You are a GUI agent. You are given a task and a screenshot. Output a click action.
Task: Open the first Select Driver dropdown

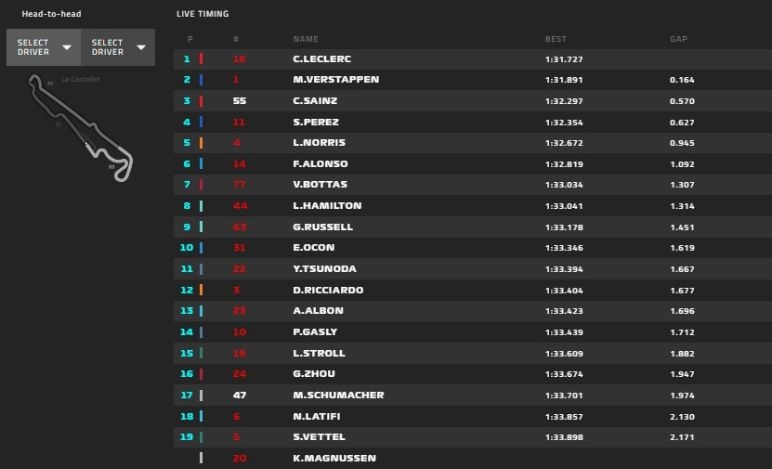point(43,47)
